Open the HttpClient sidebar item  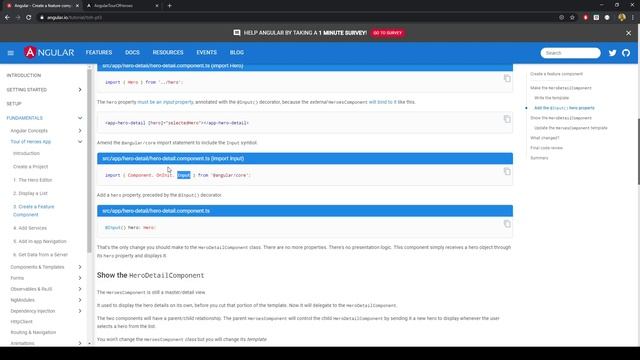point(22,322)
